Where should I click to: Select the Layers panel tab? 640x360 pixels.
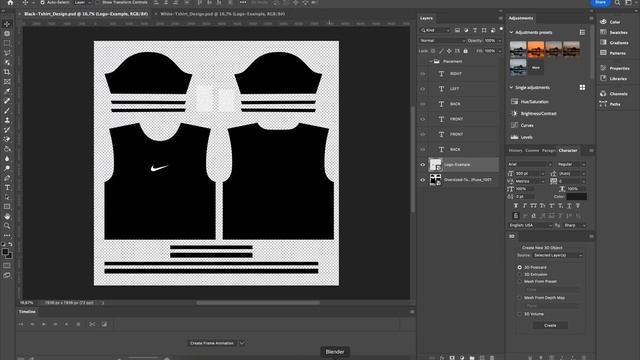tap(426, 18)
